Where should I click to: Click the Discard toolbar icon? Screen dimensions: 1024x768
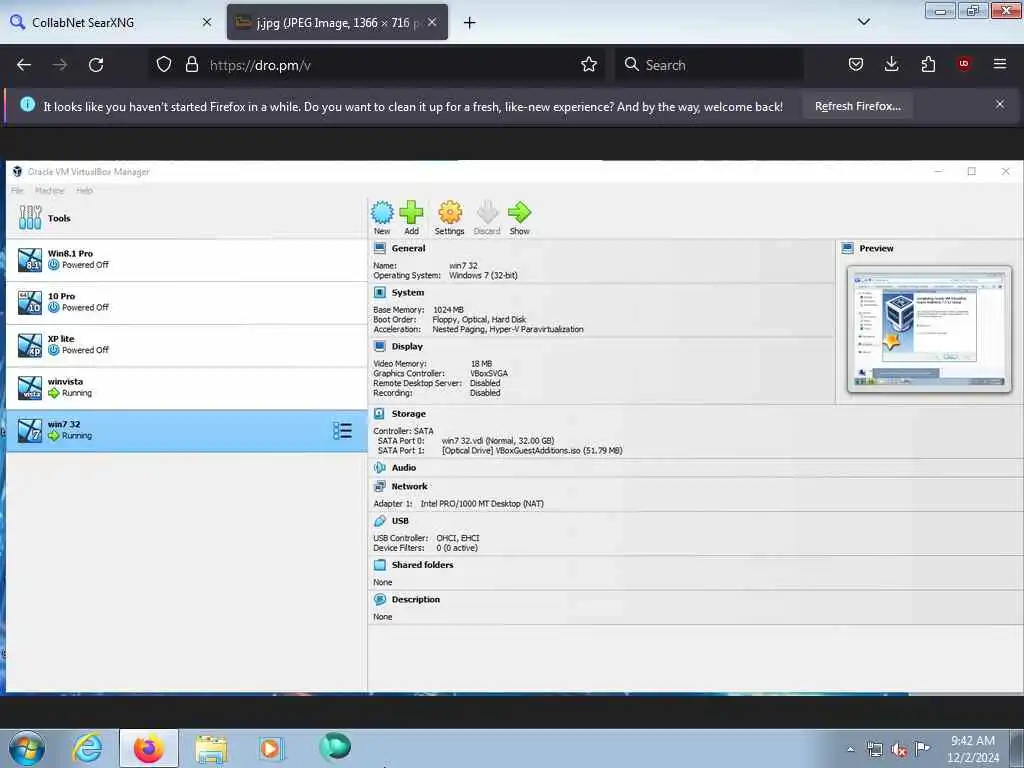487,212
